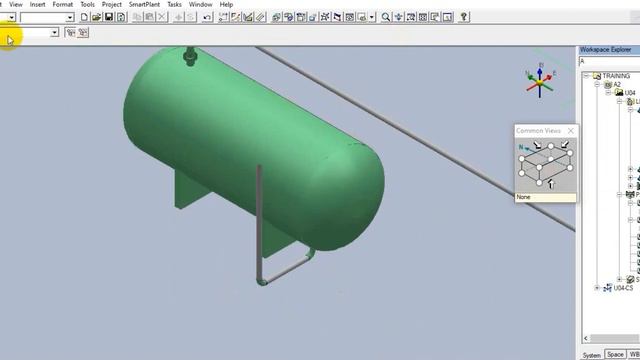Click the Workspace Explorer filter input field
Image resolution: width=640 pixels, height=360 pixels.
coord(609,61)
